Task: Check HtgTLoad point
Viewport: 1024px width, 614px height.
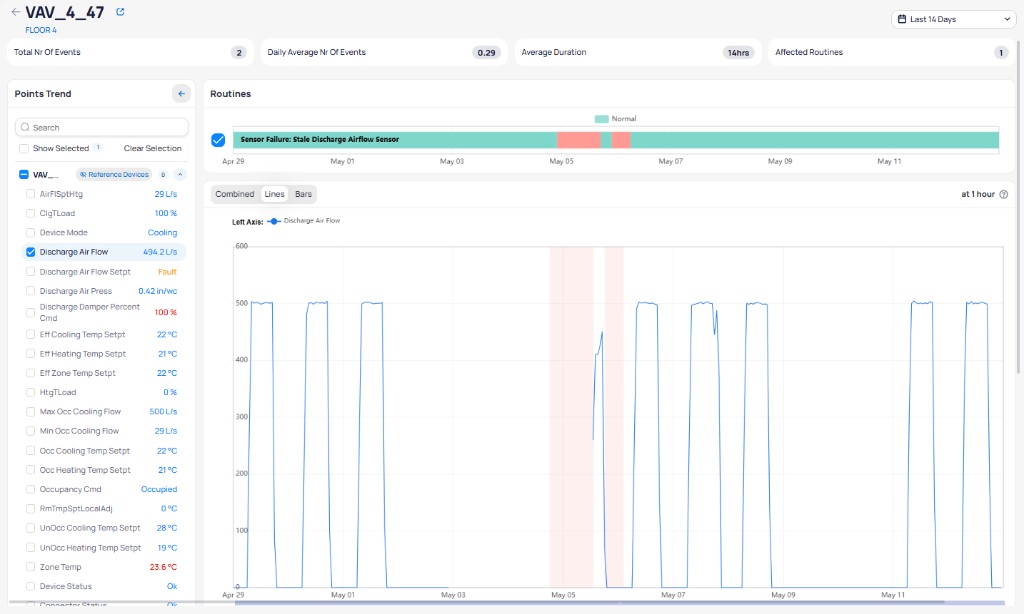Action: [30, 393]
